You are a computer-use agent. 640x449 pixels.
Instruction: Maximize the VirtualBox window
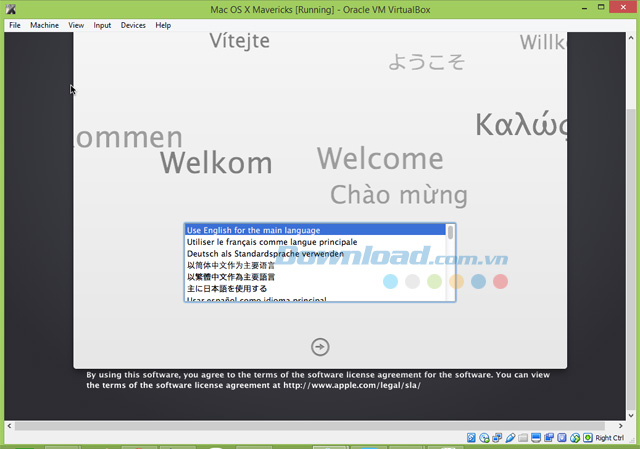(x=601, y=7)
